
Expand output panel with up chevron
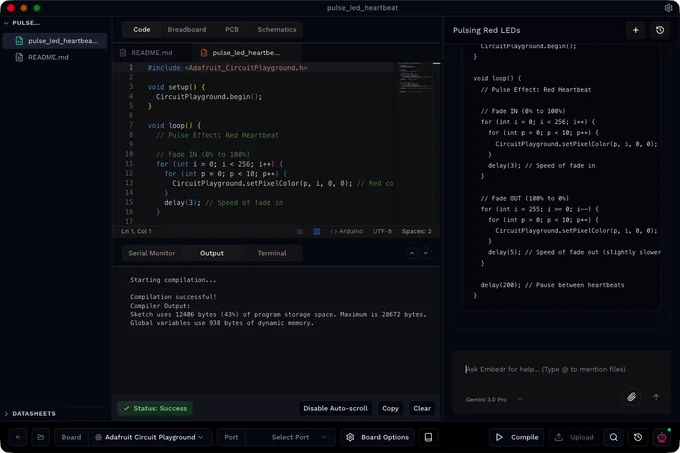(412, 253)
